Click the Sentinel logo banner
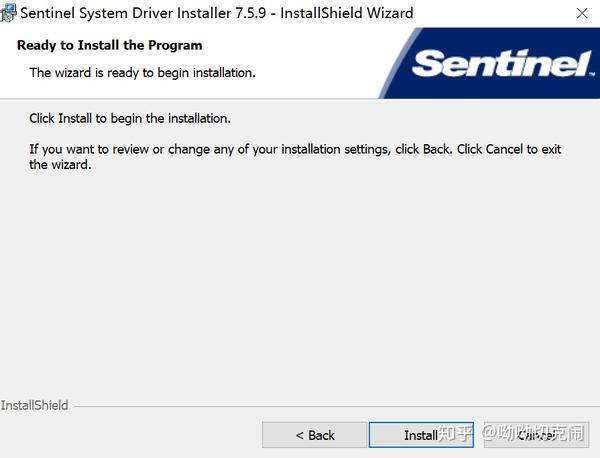600x458 pixels. click(489, 63)
